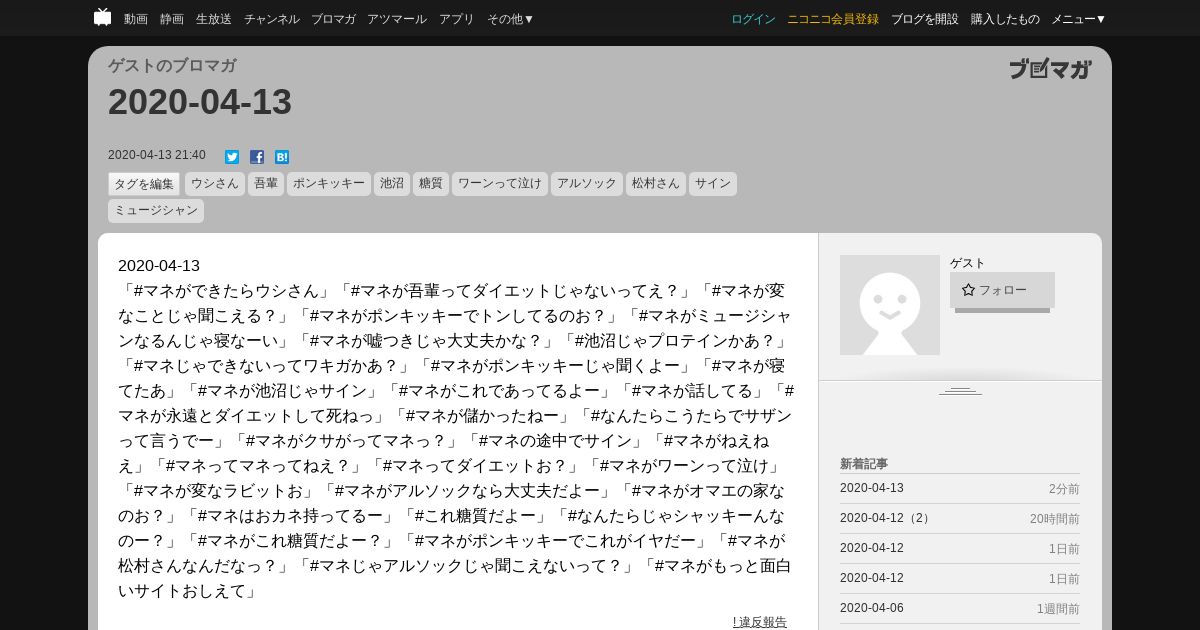Click the 2020-04-13 21:40 timestamp

coord(157,155)
